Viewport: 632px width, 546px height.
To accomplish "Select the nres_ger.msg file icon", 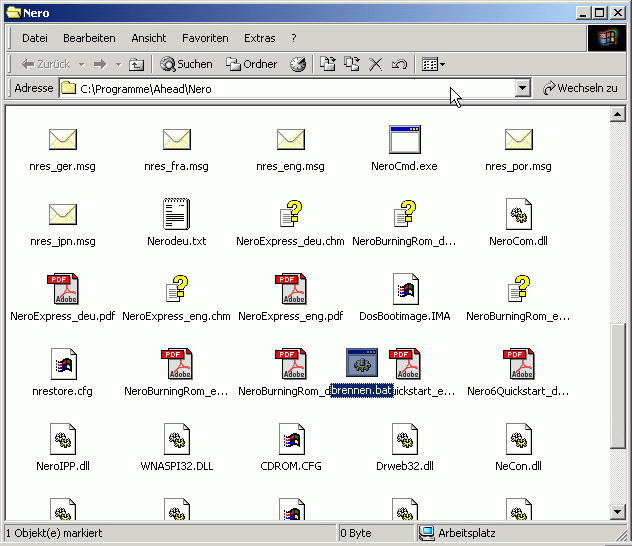I will coord(62,139).
